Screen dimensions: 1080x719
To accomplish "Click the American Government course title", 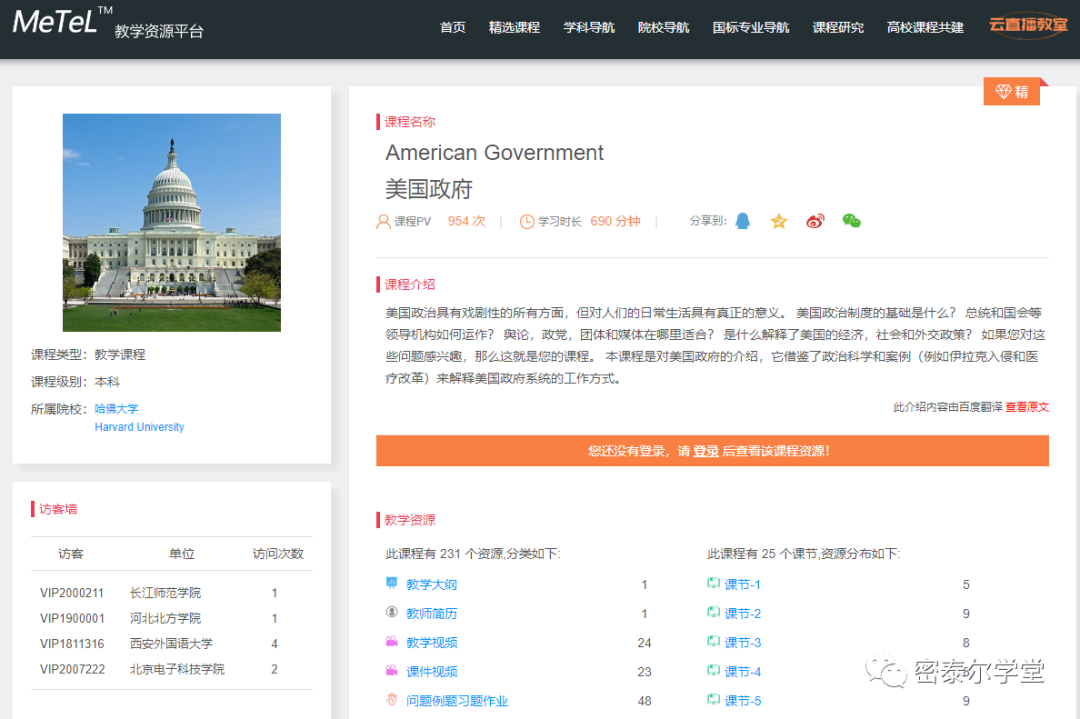I will coord(495,152).
